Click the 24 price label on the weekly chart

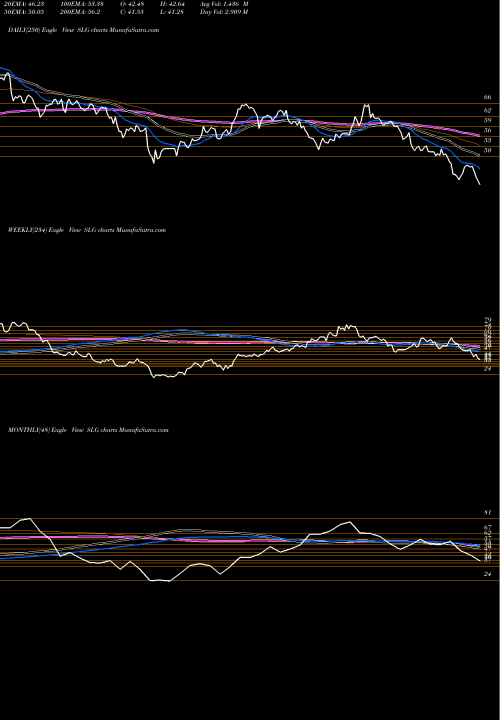pos(488,369)
